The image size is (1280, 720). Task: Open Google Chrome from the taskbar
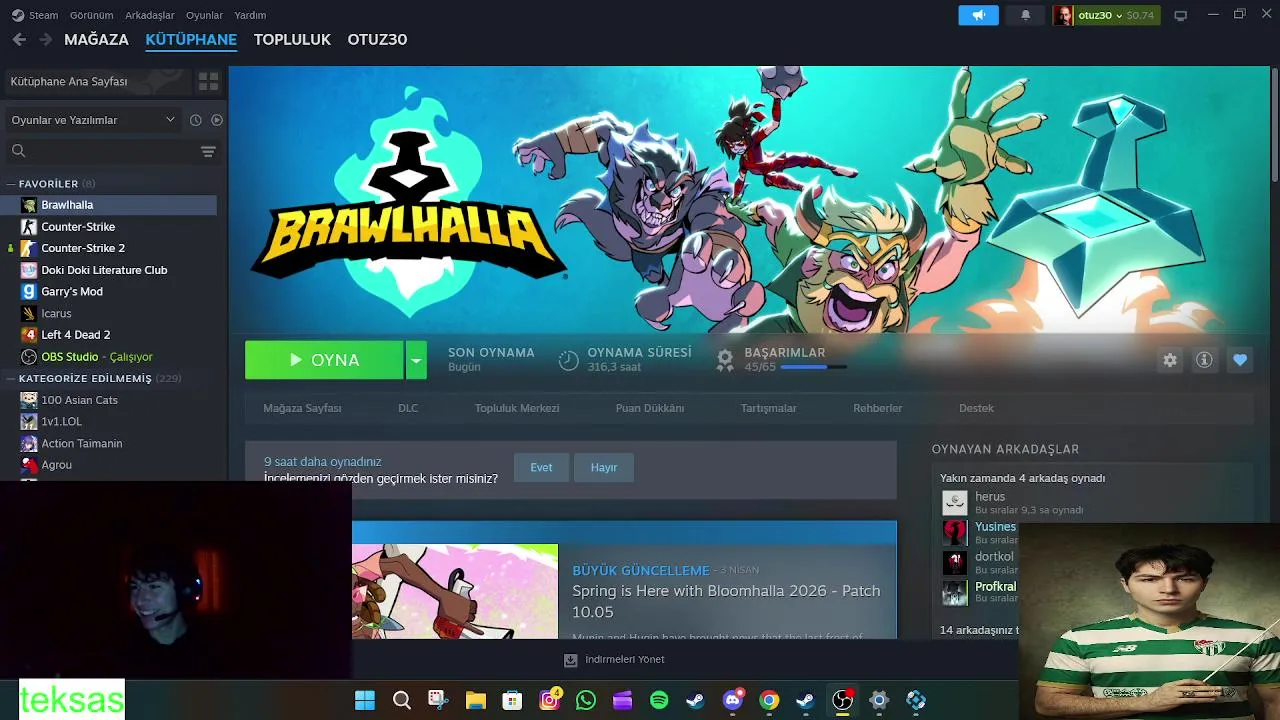click(x=769, y=700)
